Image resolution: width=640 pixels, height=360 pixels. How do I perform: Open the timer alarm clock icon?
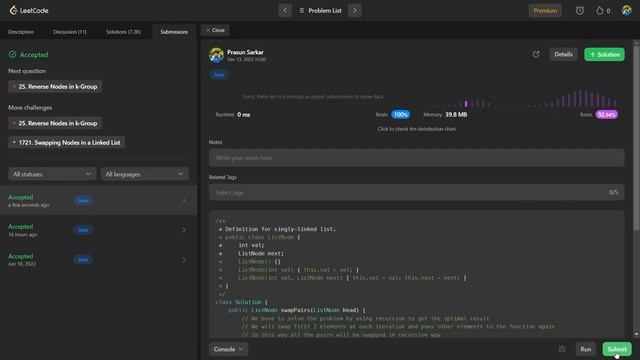pyautogui.click(x=580, y=11)
